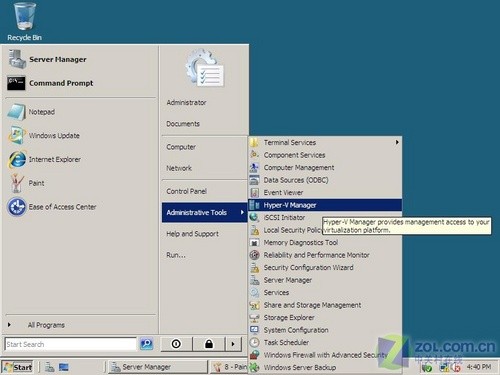Click the Services gear icon
This screenshot has width=500, height=375.
254,293
